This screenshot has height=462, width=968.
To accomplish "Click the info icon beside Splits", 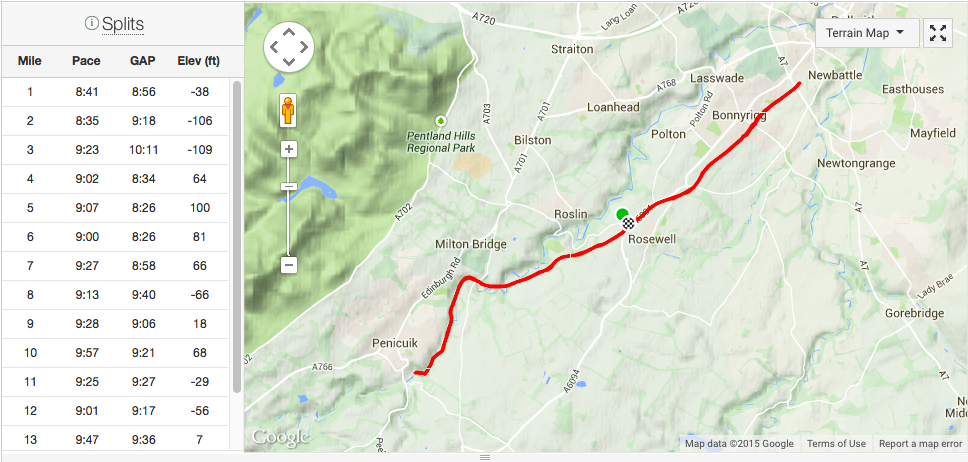I will pos(91,23).
